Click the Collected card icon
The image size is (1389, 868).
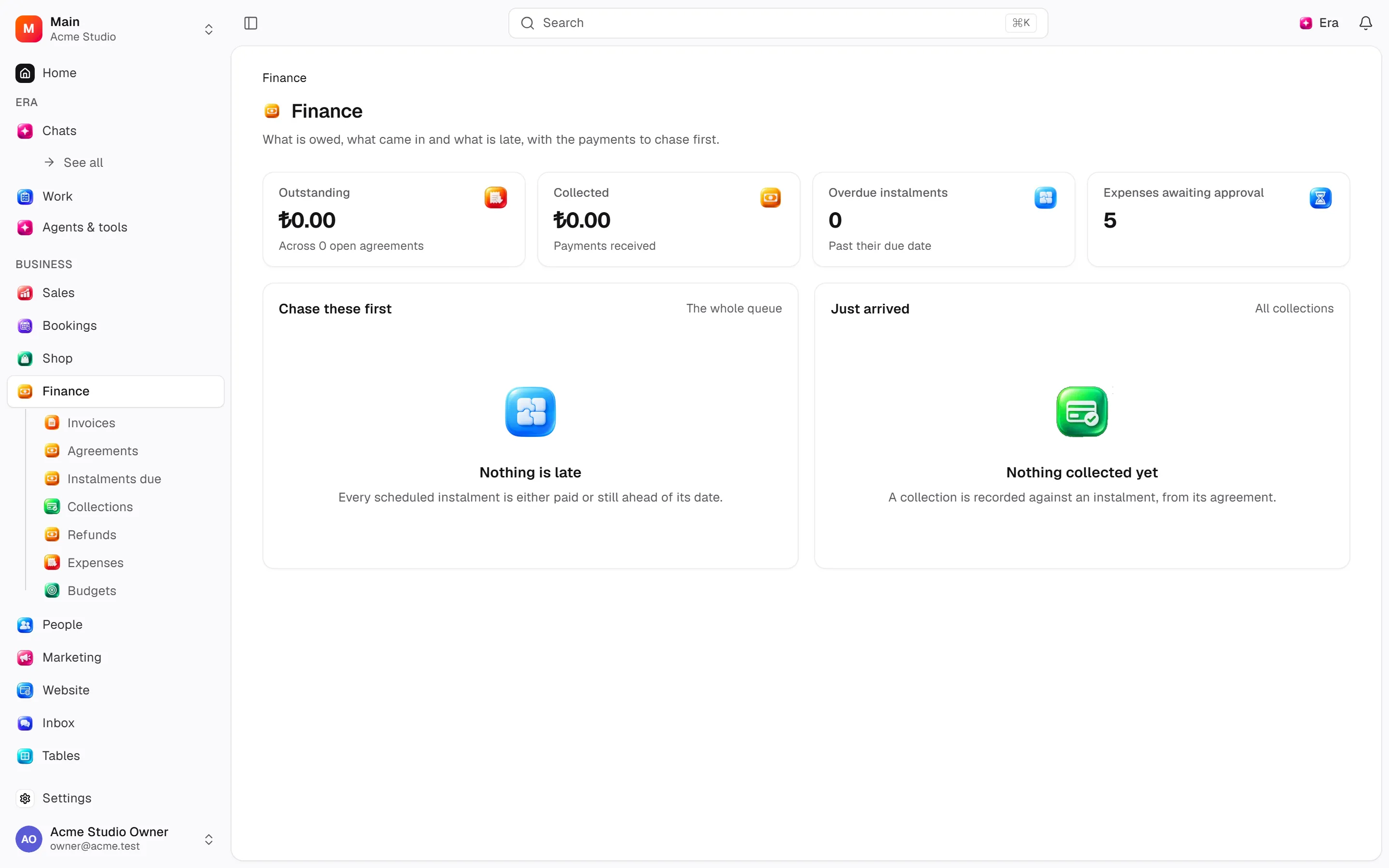point(770,198)
